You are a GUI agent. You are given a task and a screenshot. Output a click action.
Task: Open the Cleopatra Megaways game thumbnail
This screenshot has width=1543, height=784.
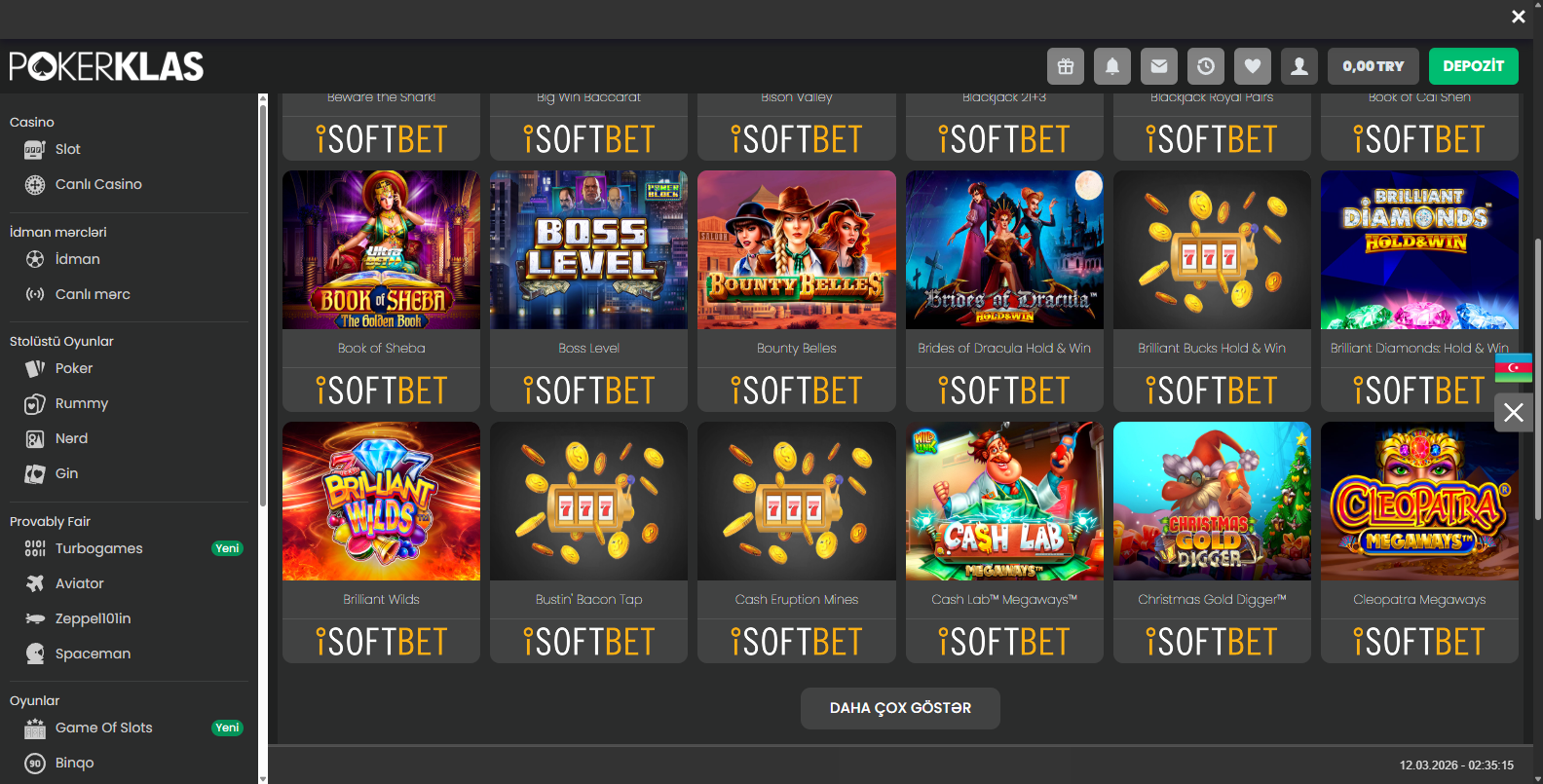click(1419, 502)
